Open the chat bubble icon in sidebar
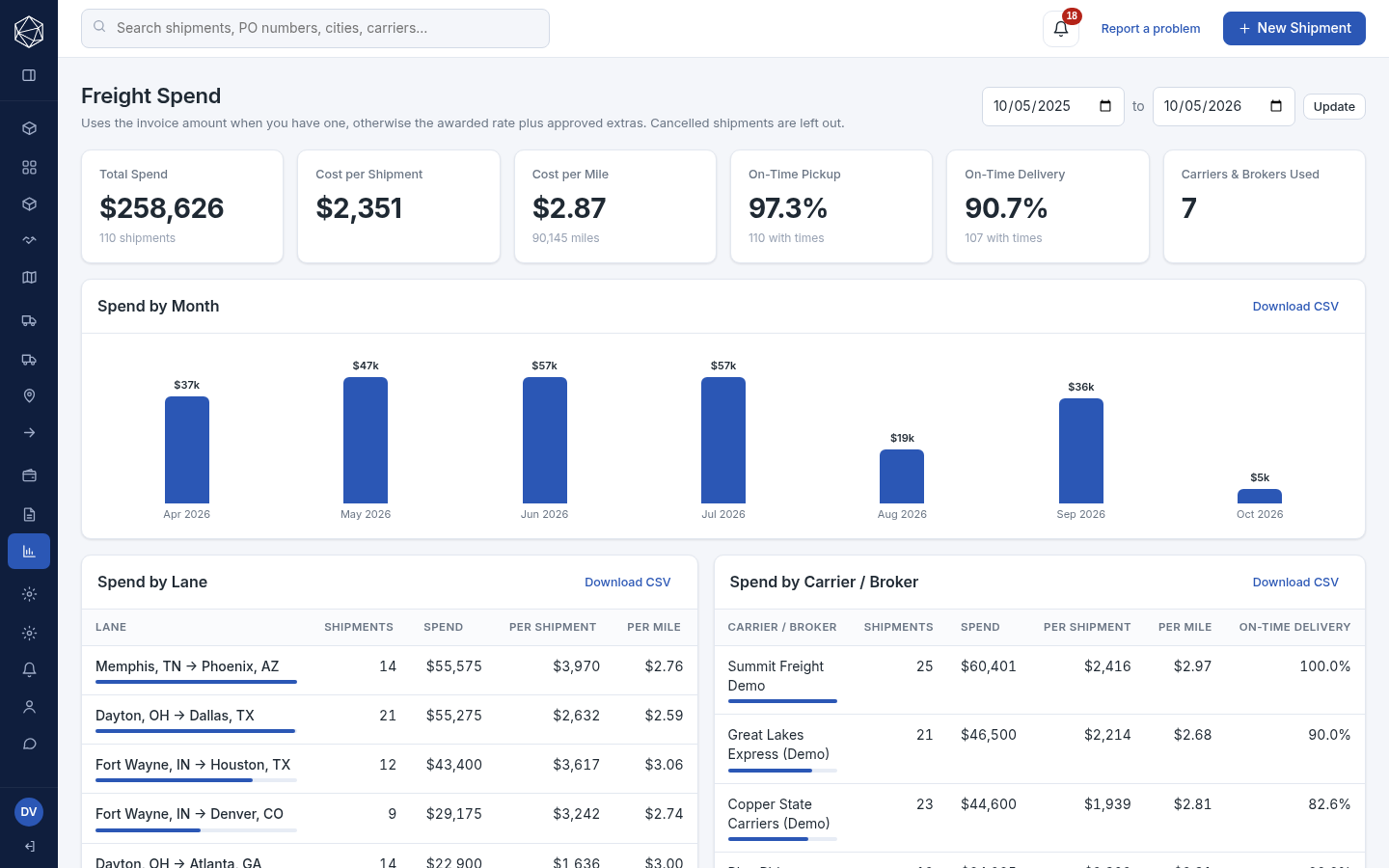This screenshot has width=1389, height=868. (29, 744)
